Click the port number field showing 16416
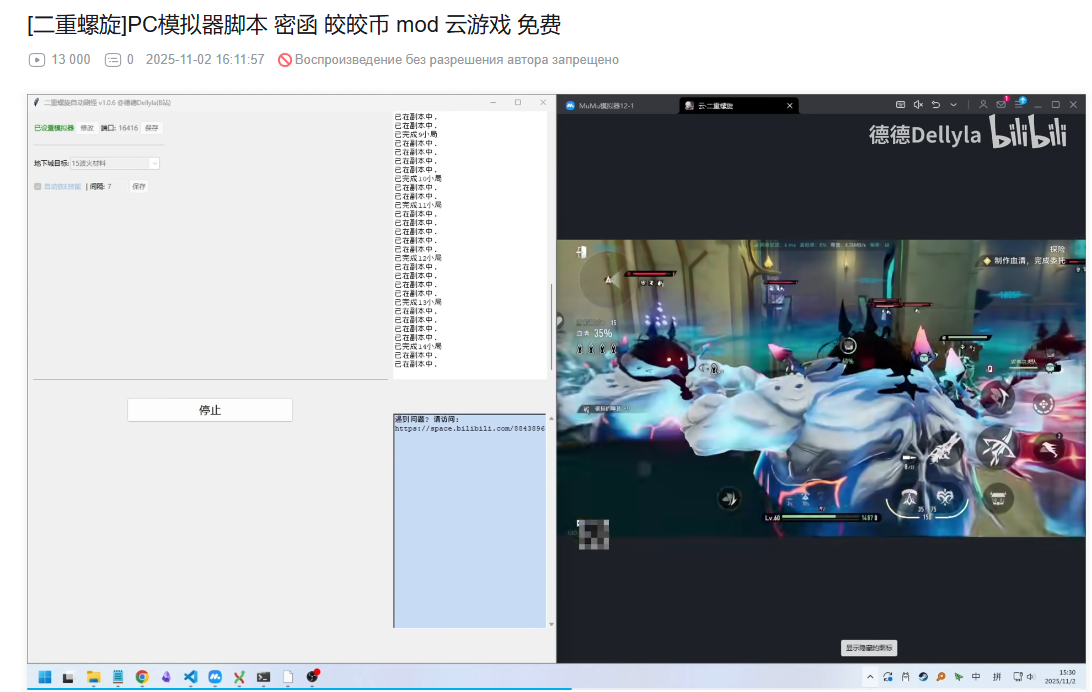This screenshot has width=1092, height=692. (128, 128)
